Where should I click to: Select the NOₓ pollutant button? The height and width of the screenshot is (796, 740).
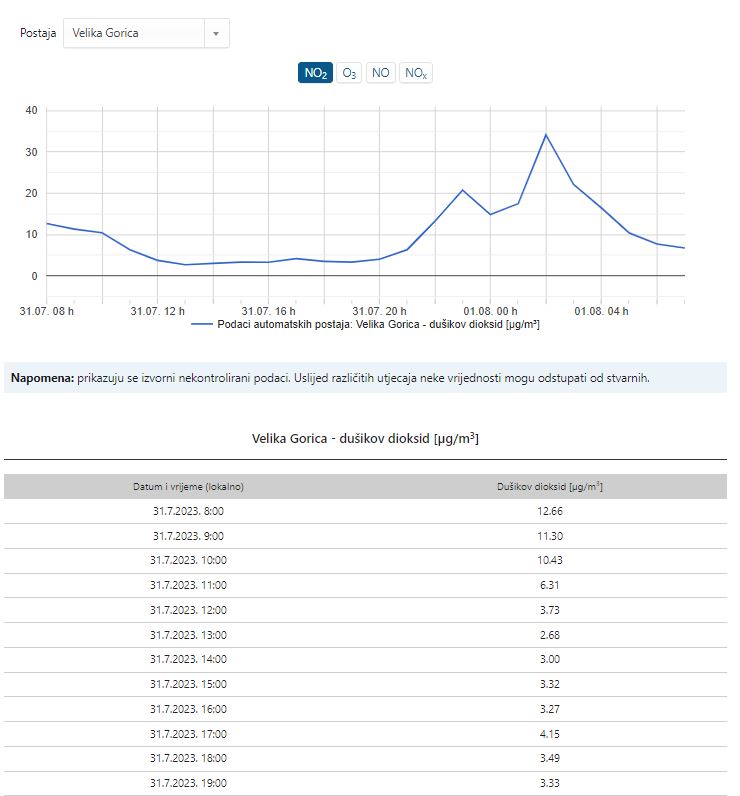click(x=416, y=73)
